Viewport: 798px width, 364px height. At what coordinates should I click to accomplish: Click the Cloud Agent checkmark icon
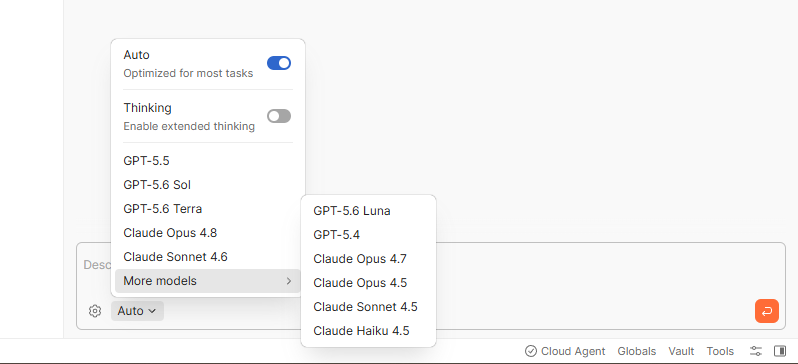(x=531, y=351)
